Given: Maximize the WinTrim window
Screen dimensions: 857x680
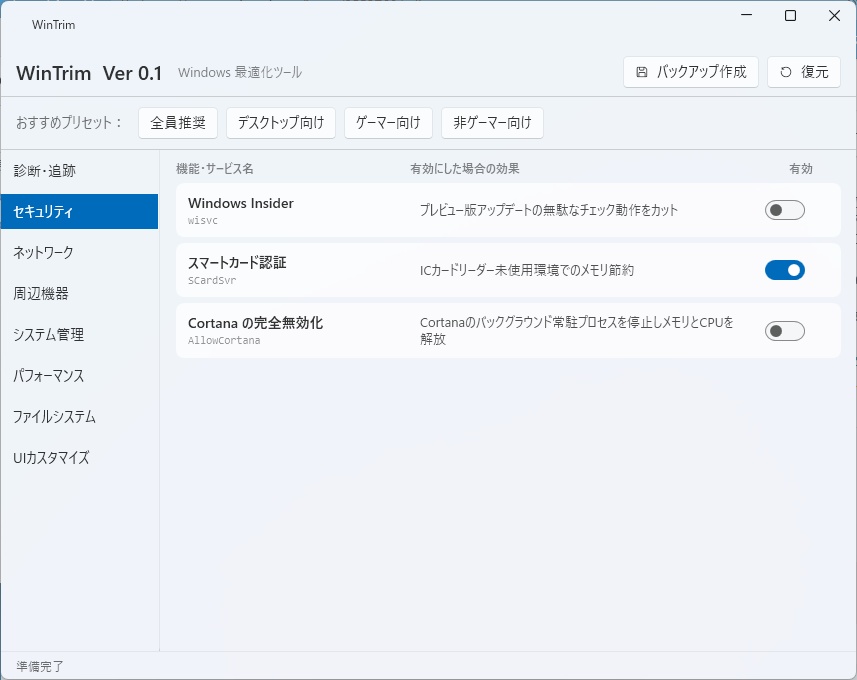Looking at the screenshot, I should tap(790, 15).
